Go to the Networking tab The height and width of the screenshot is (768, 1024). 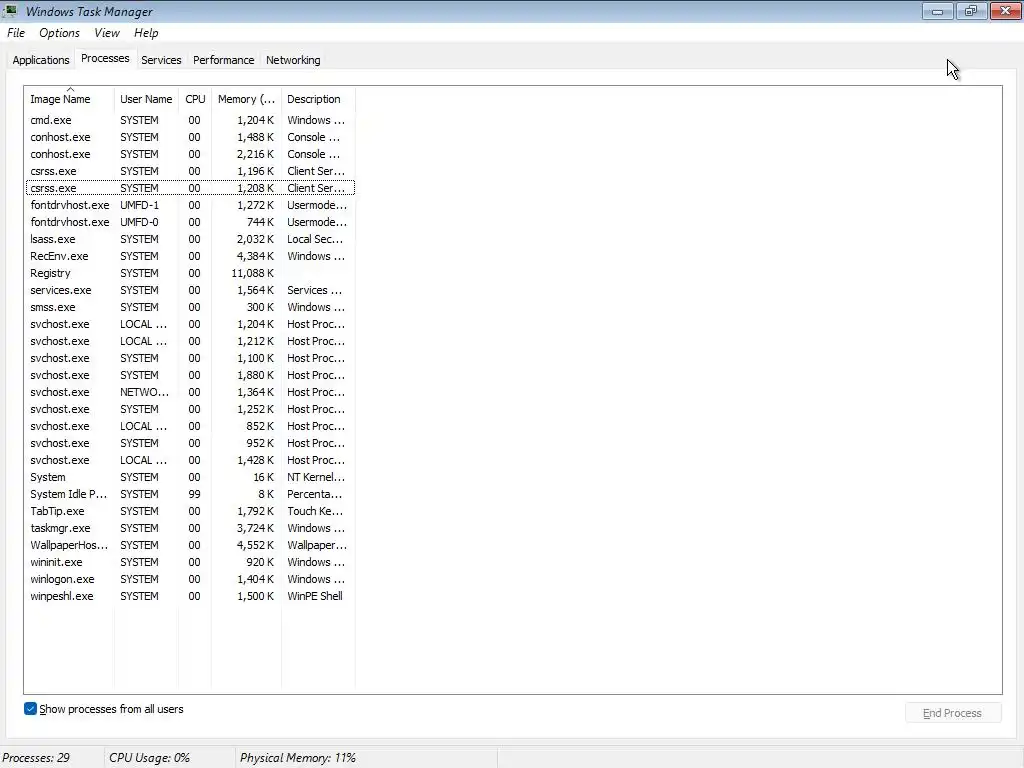point(293,60)
